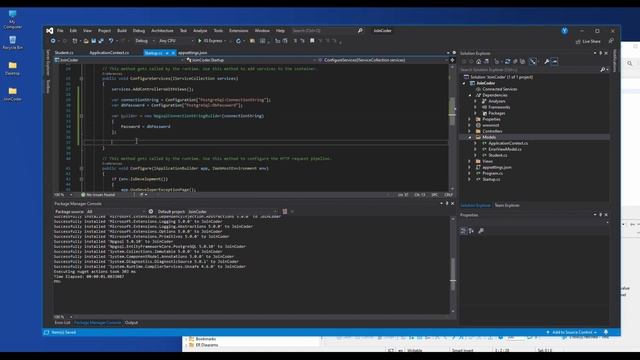Click the Open File toolbar icon
Image resolution: width=640 pixels, height=360 pixels.
coord(86,41)
